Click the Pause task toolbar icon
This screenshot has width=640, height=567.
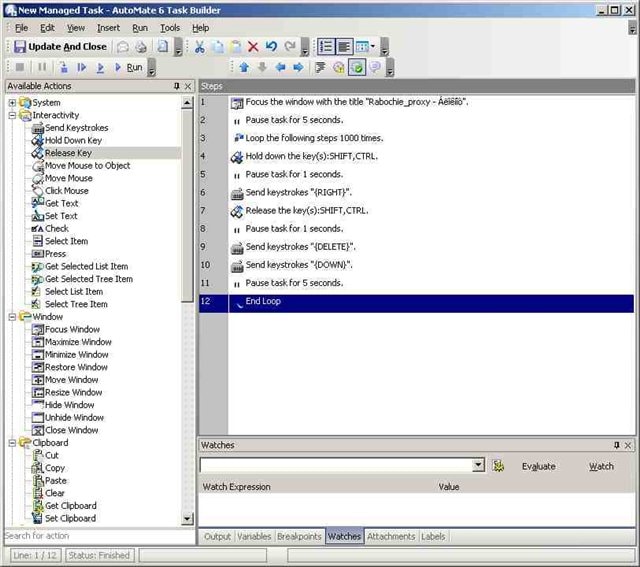tap(42, 68)
